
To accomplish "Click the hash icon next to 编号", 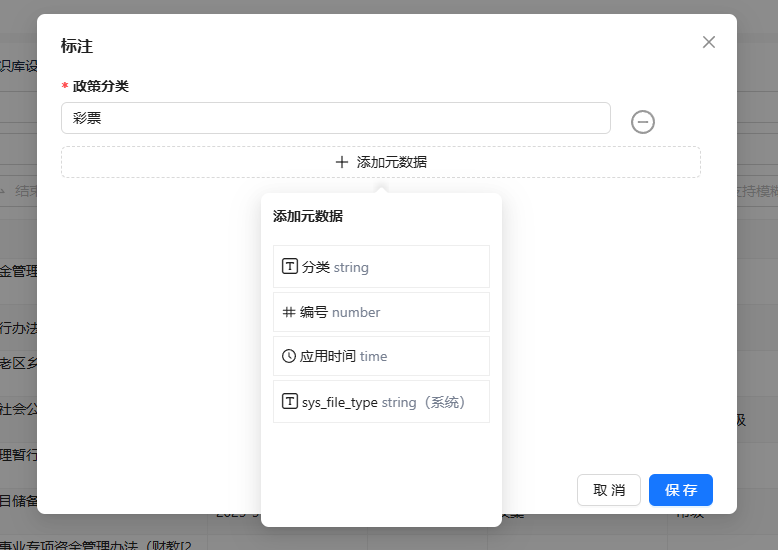I will coord(289,312).
